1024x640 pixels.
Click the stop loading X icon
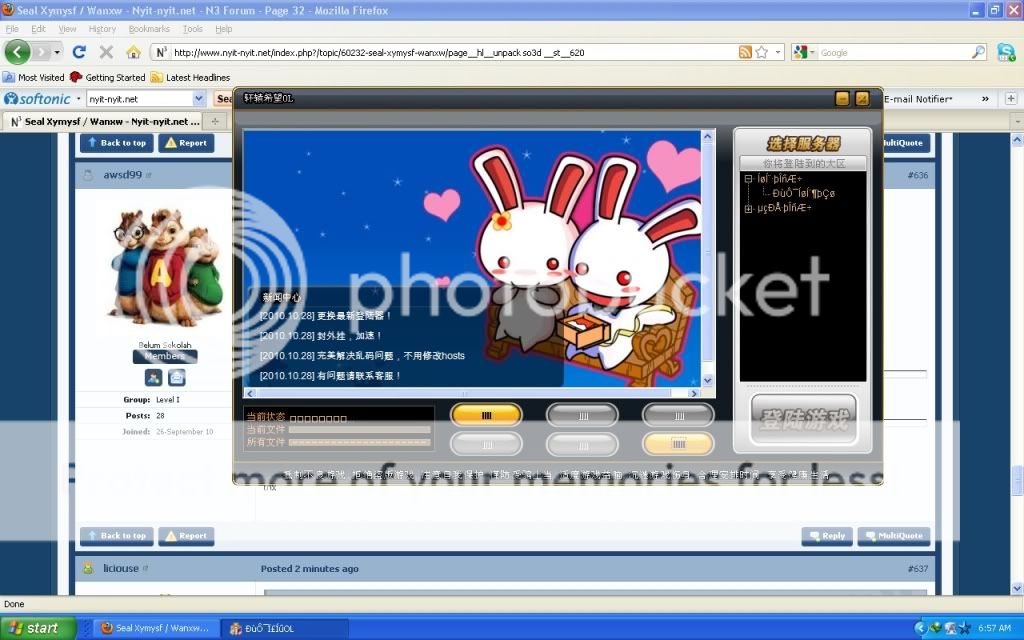click(106, 52)
